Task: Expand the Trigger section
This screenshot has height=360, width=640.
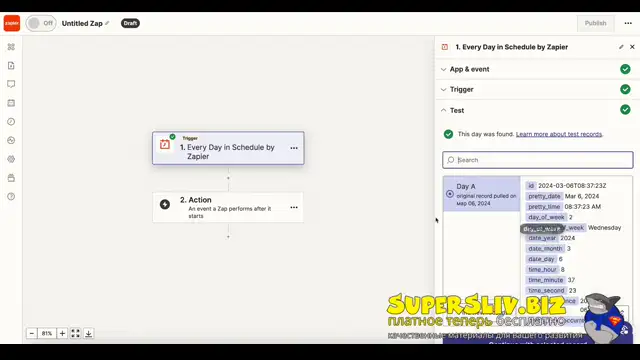Action: pos(537,89)
